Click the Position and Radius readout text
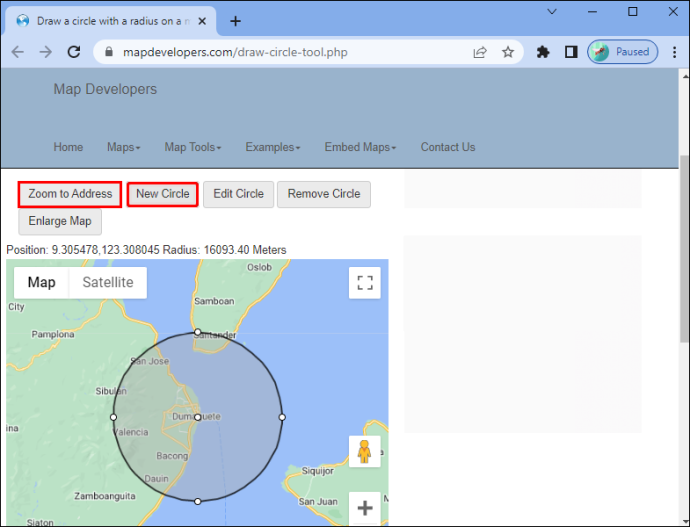690x527 pixels. click(x=146, y=250)
